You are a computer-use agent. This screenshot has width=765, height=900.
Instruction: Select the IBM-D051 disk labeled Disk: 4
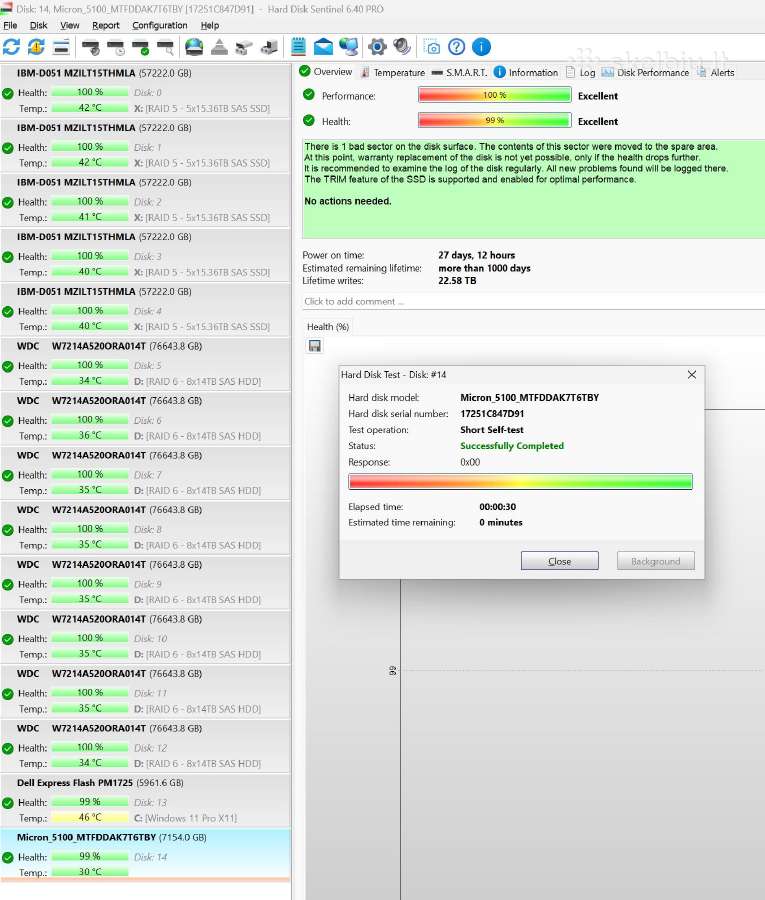point(145,309)
